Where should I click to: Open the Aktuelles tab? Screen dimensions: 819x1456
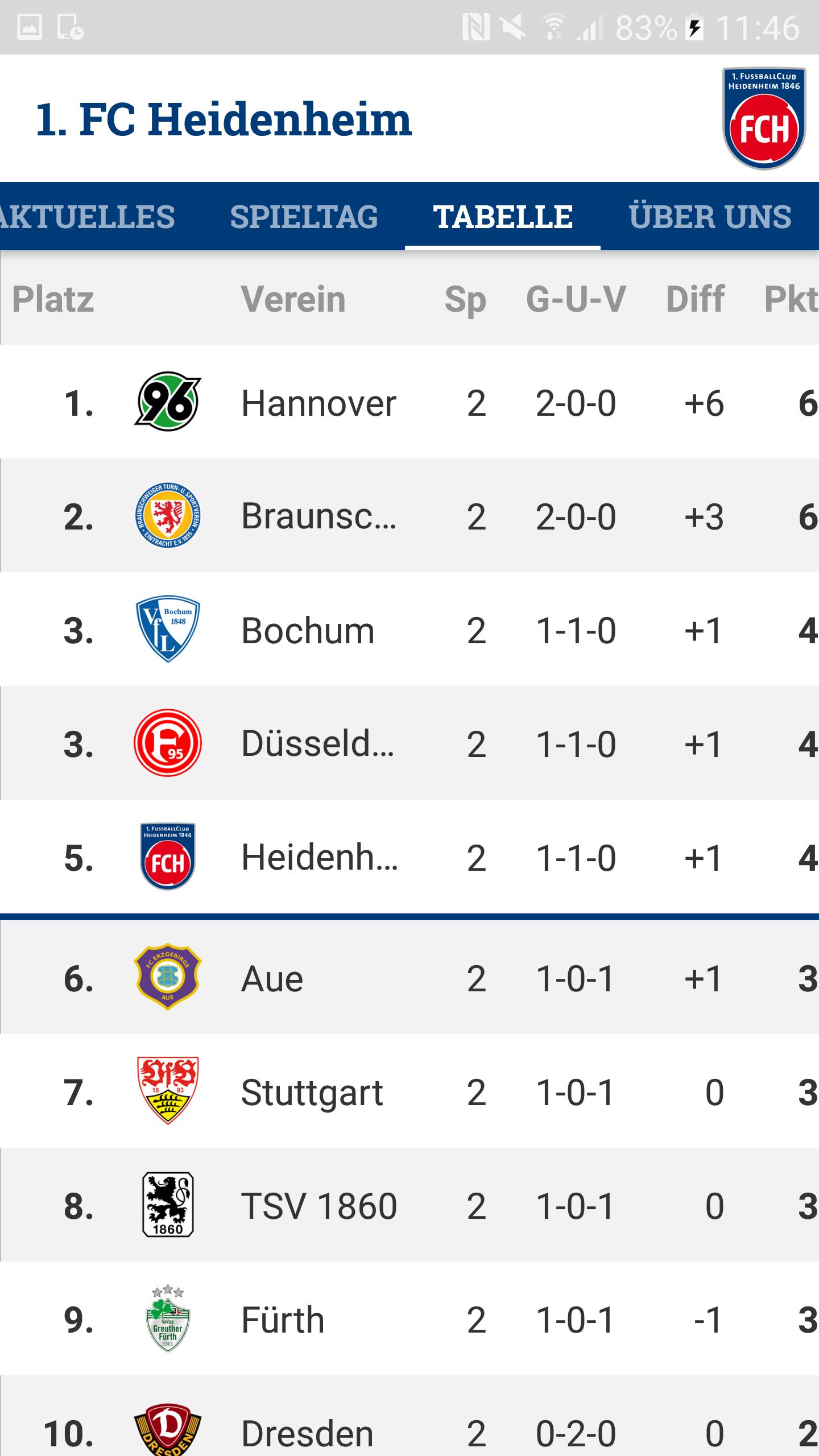pos(86,217)
